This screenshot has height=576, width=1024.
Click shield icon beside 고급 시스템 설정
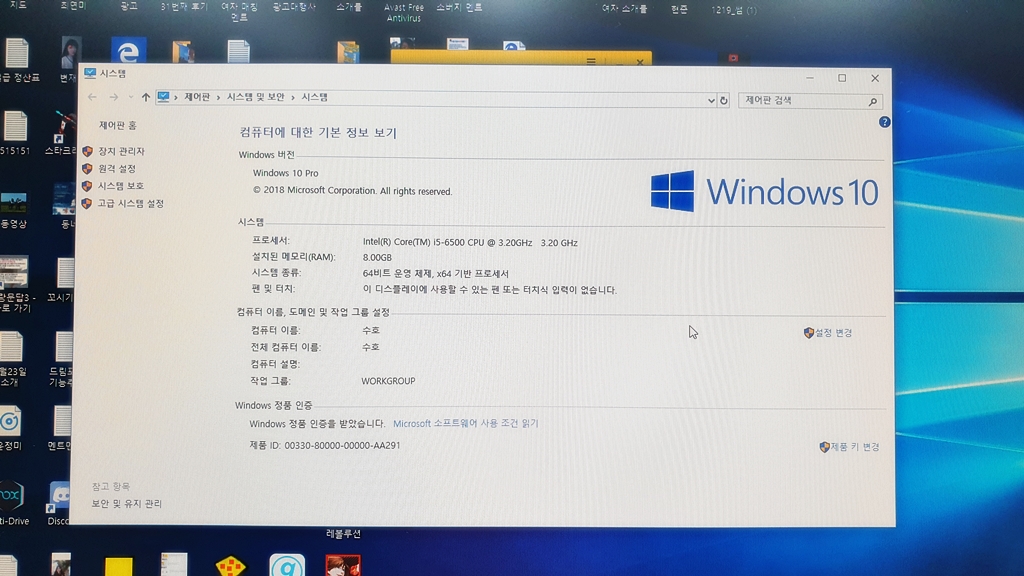(86, 204)
